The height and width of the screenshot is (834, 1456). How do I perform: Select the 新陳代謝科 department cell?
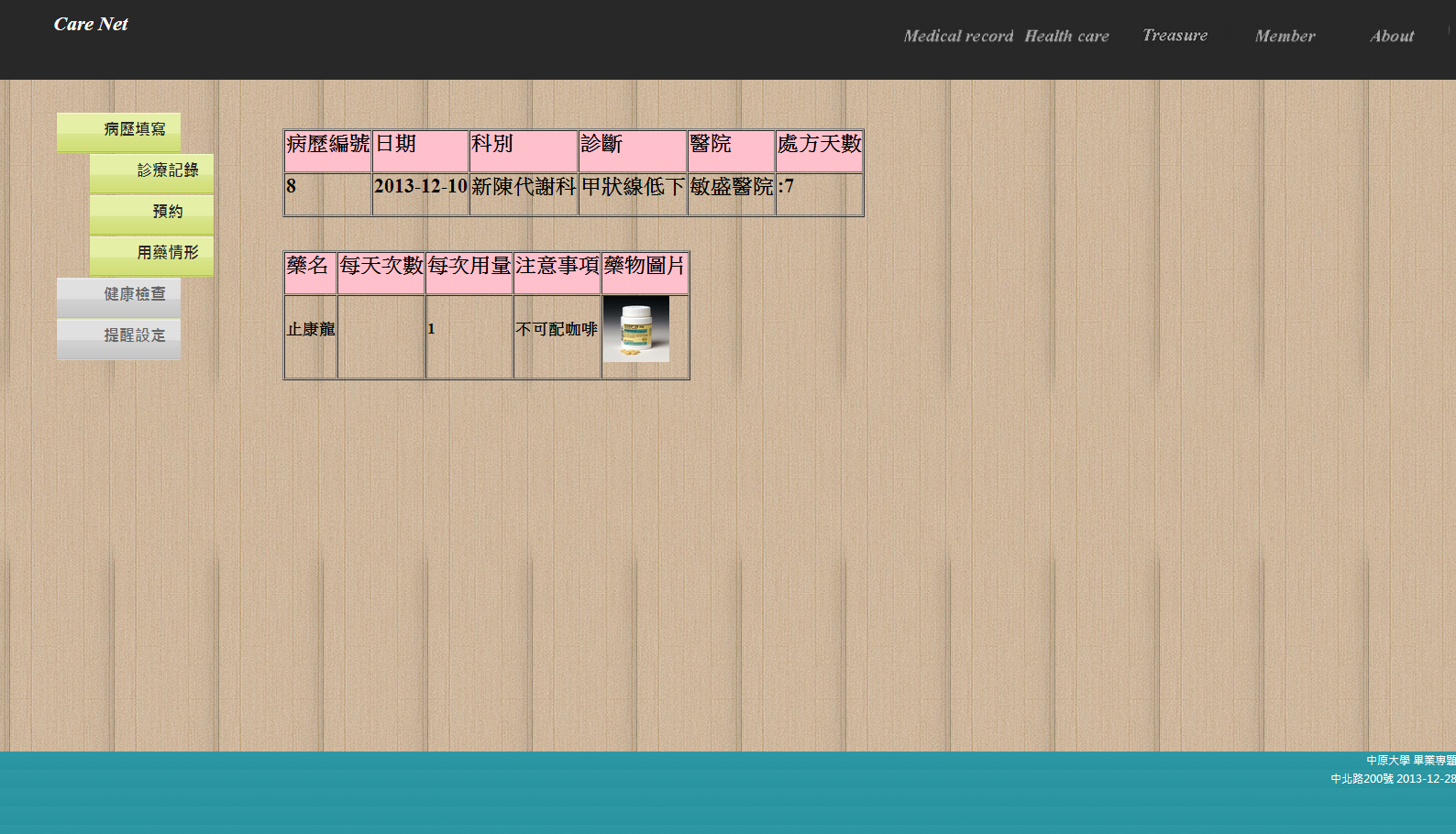[524, 187]
